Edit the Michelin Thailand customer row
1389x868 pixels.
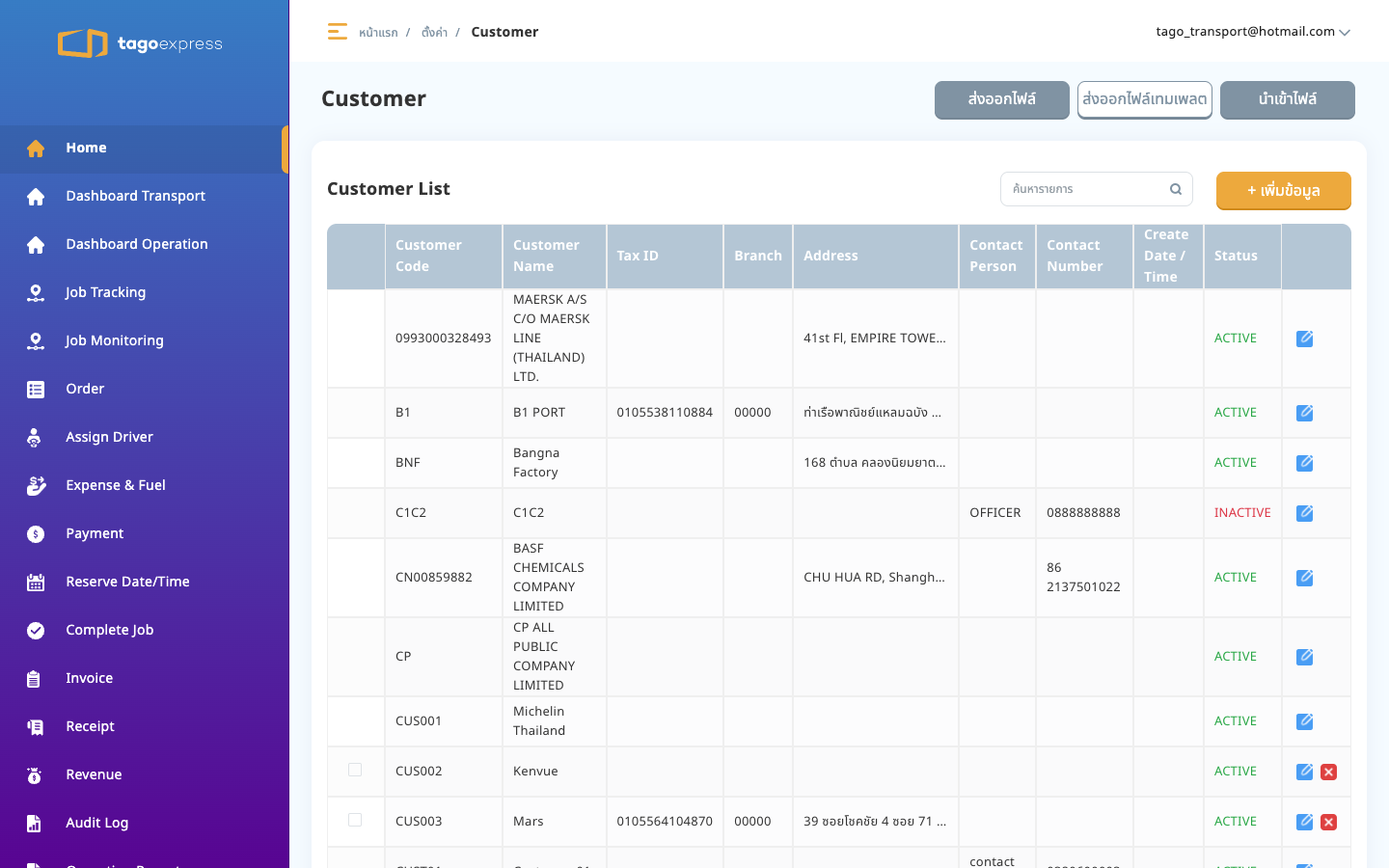[1305, 721]
